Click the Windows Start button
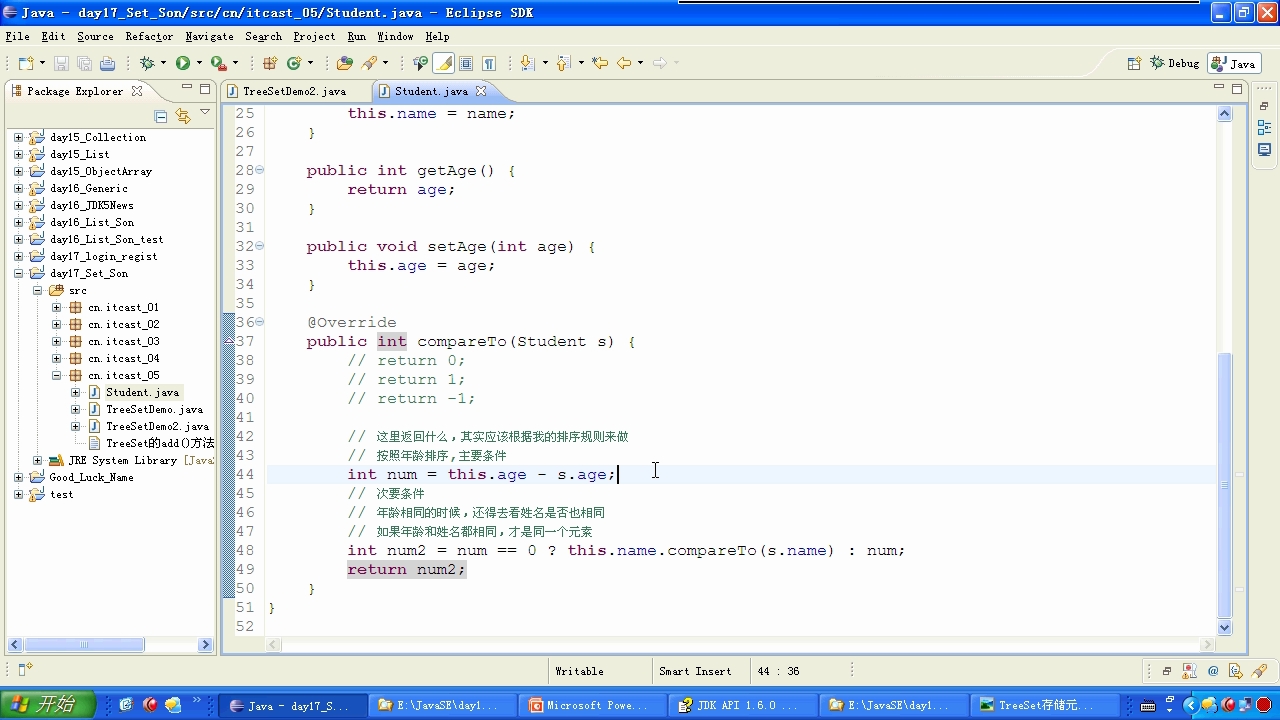 click(47, 704)
